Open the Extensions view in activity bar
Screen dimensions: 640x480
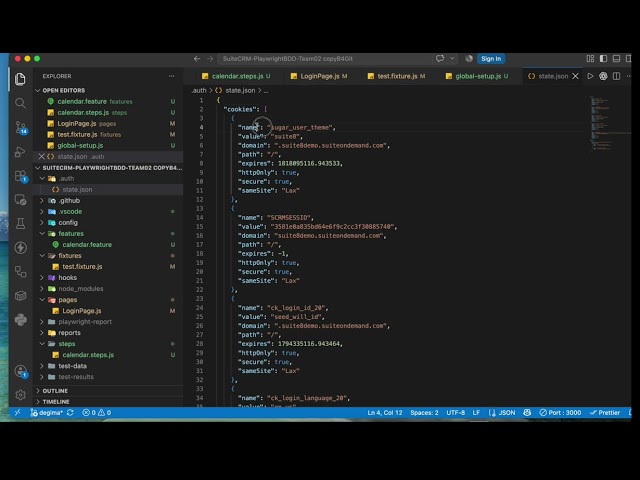coord(21,176)
